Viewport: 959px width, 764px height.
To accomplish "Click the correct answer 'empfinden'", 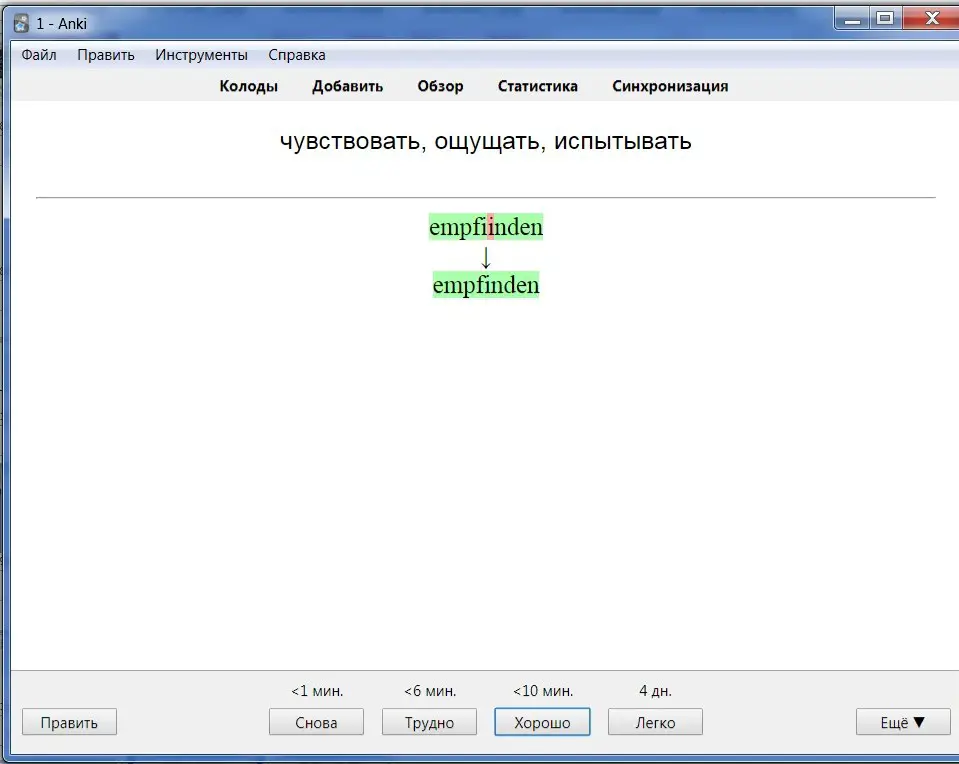I will coord(486,285).
